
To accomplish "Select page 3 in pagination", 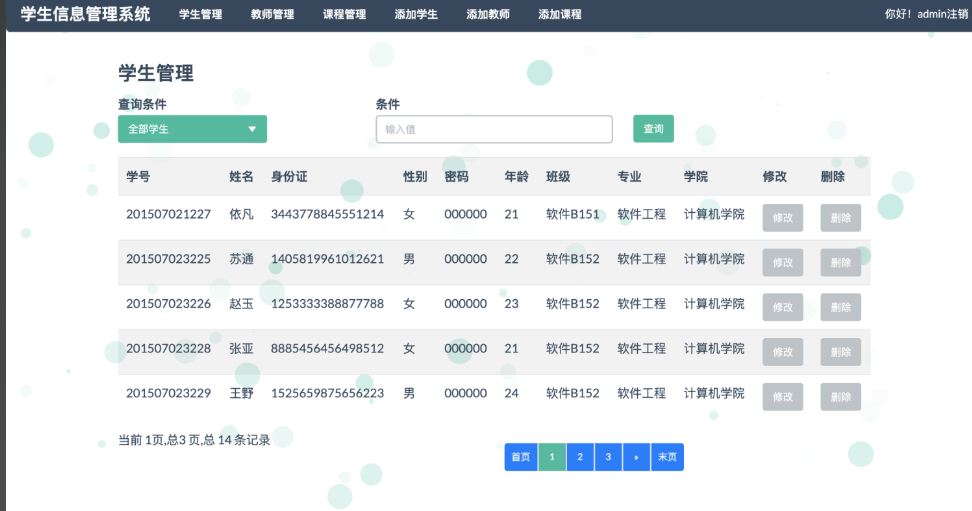I will tap(608, 457).
